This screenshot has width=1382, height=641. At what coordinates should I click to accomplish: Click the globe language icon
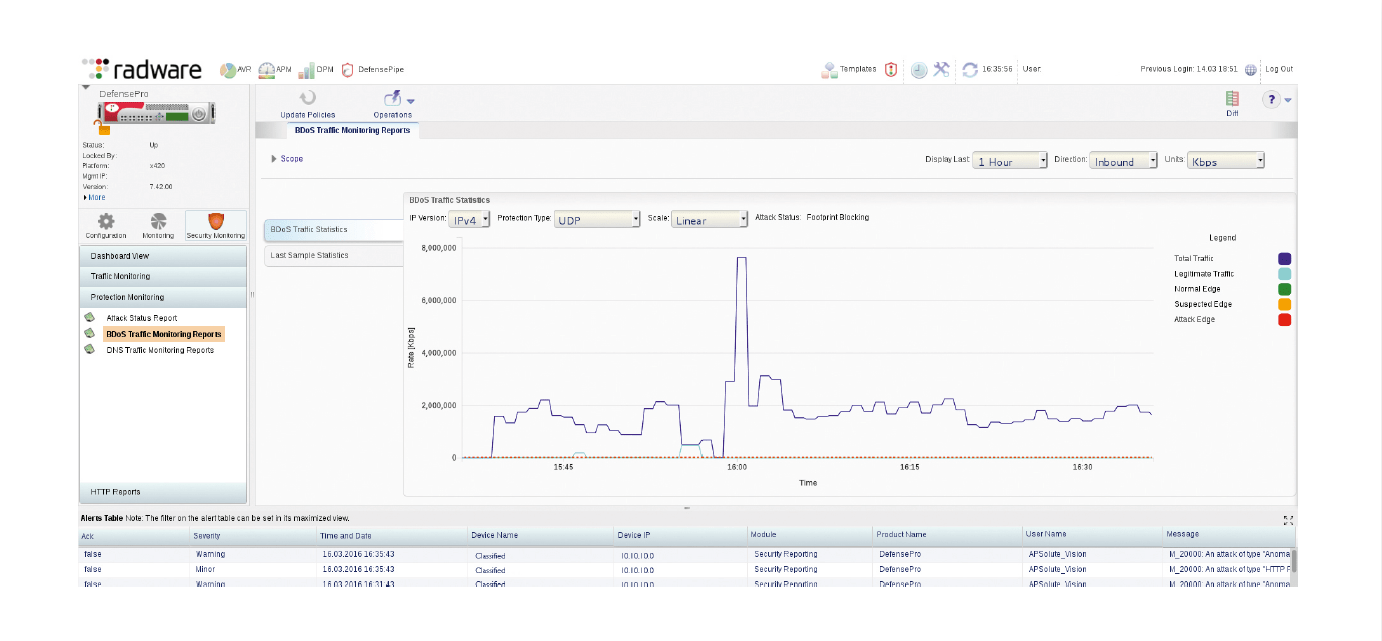1251,70
